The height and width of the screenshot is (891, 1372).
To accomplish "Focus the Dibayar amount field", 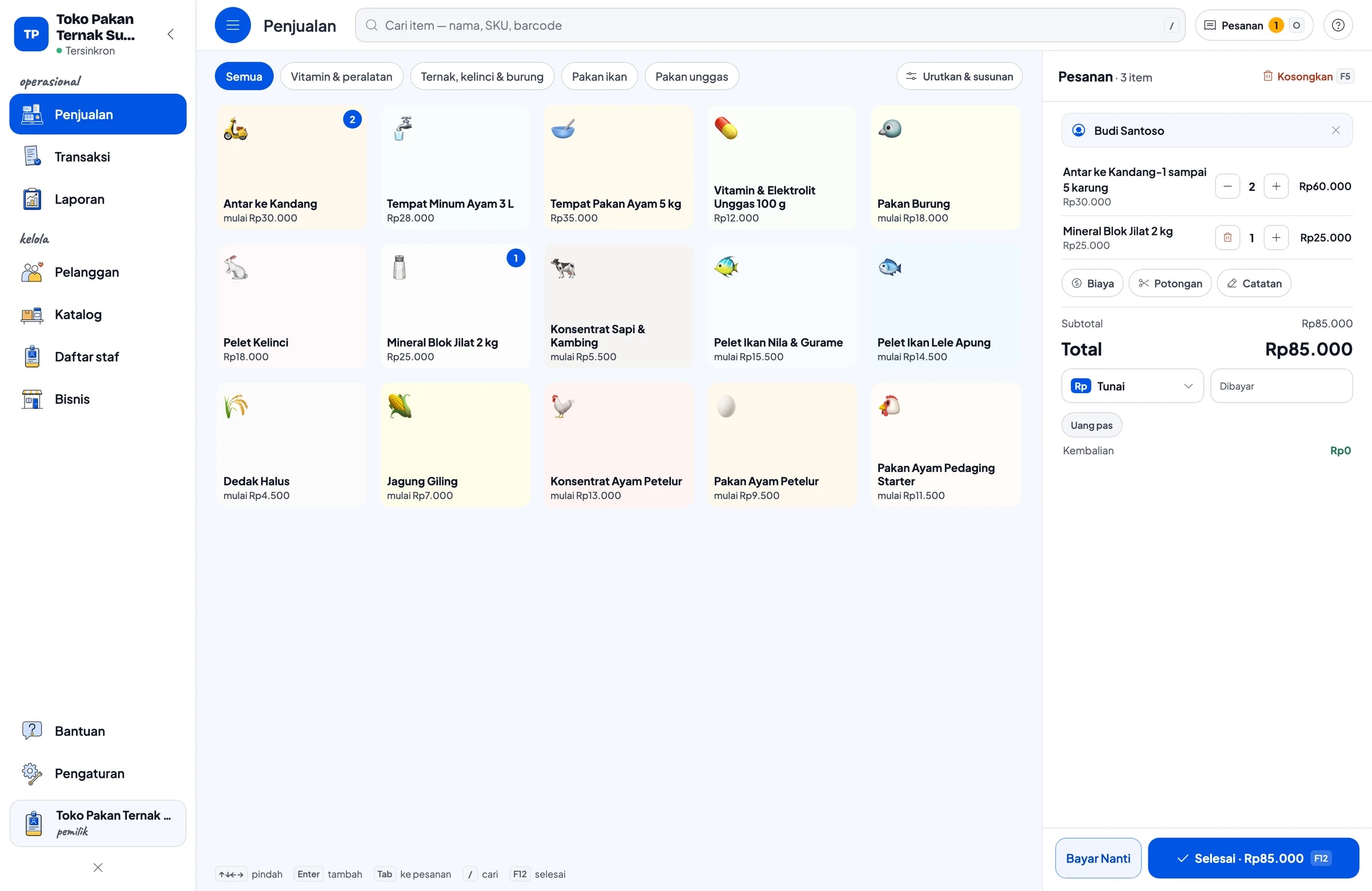I will click(x=1281, y=386).
